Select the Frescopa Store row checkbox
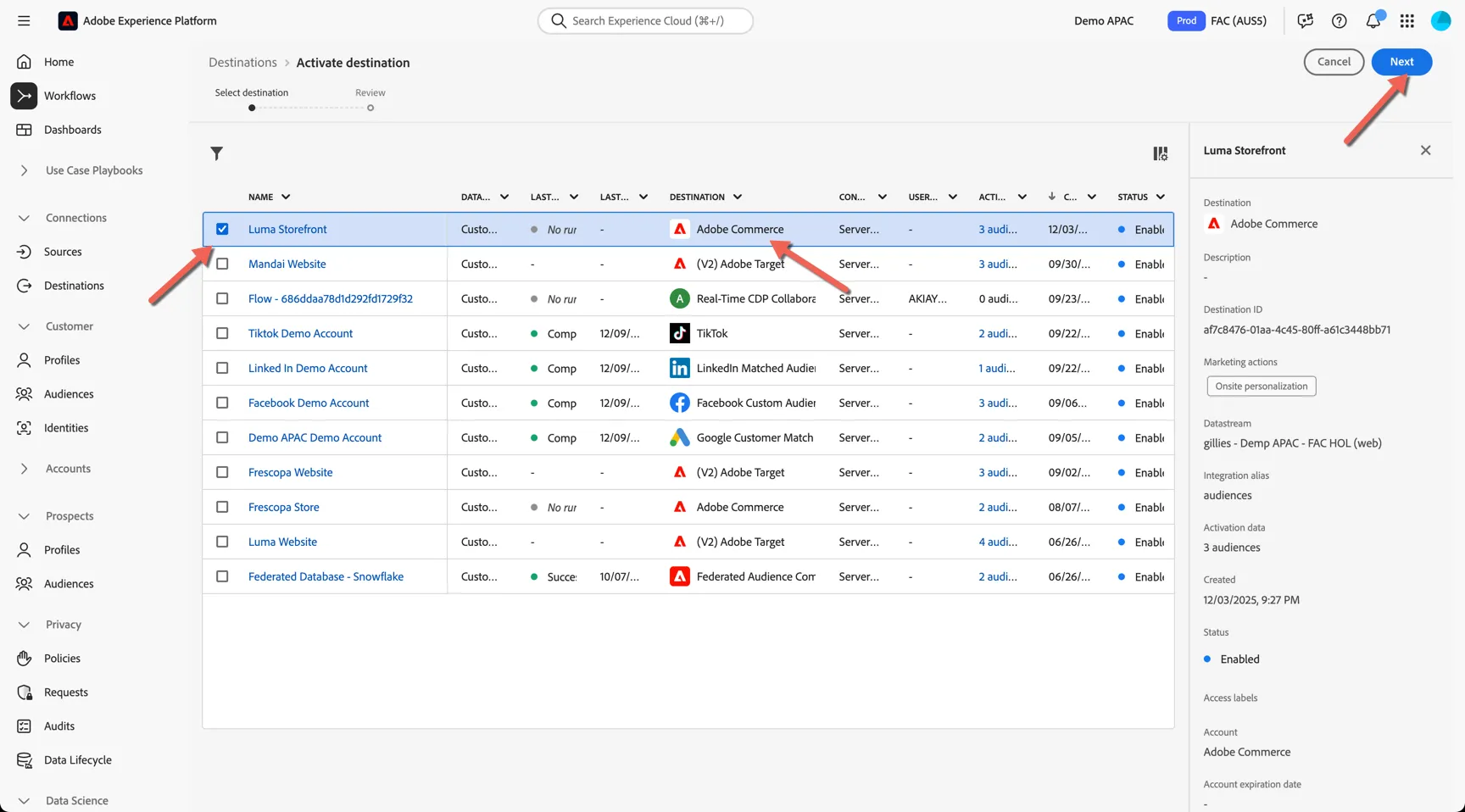Screen dimensions: 1465x812 (x=222, y=507)
